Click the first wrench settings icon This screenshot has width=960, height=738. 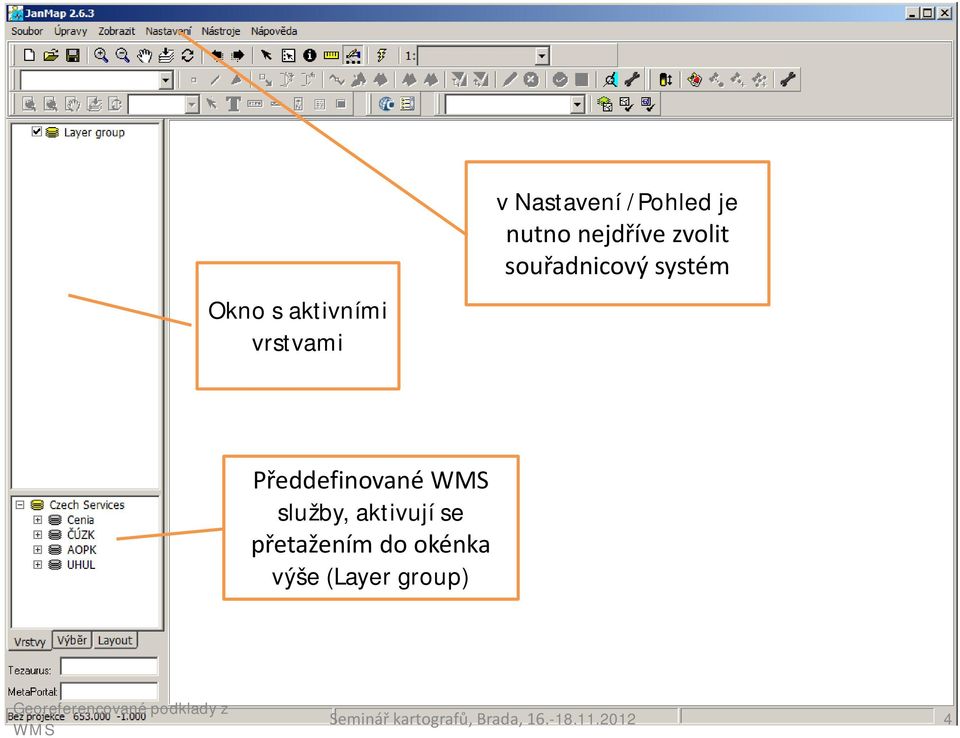[x=632, y=80]
